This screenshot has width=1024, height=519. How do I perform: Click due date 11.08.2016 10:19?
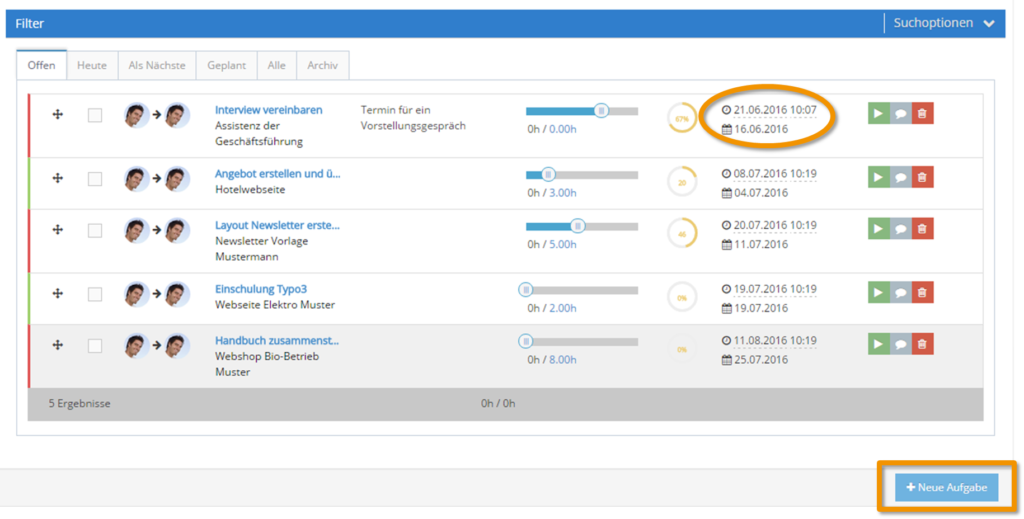(775, 341)
